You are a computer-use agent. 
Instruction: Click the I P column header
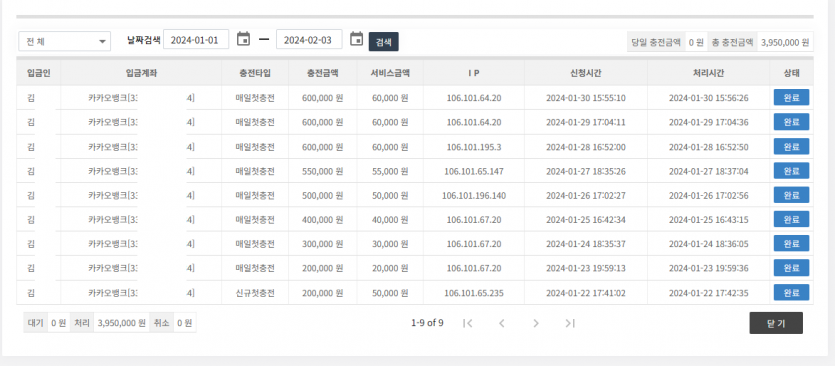[474, 73]
